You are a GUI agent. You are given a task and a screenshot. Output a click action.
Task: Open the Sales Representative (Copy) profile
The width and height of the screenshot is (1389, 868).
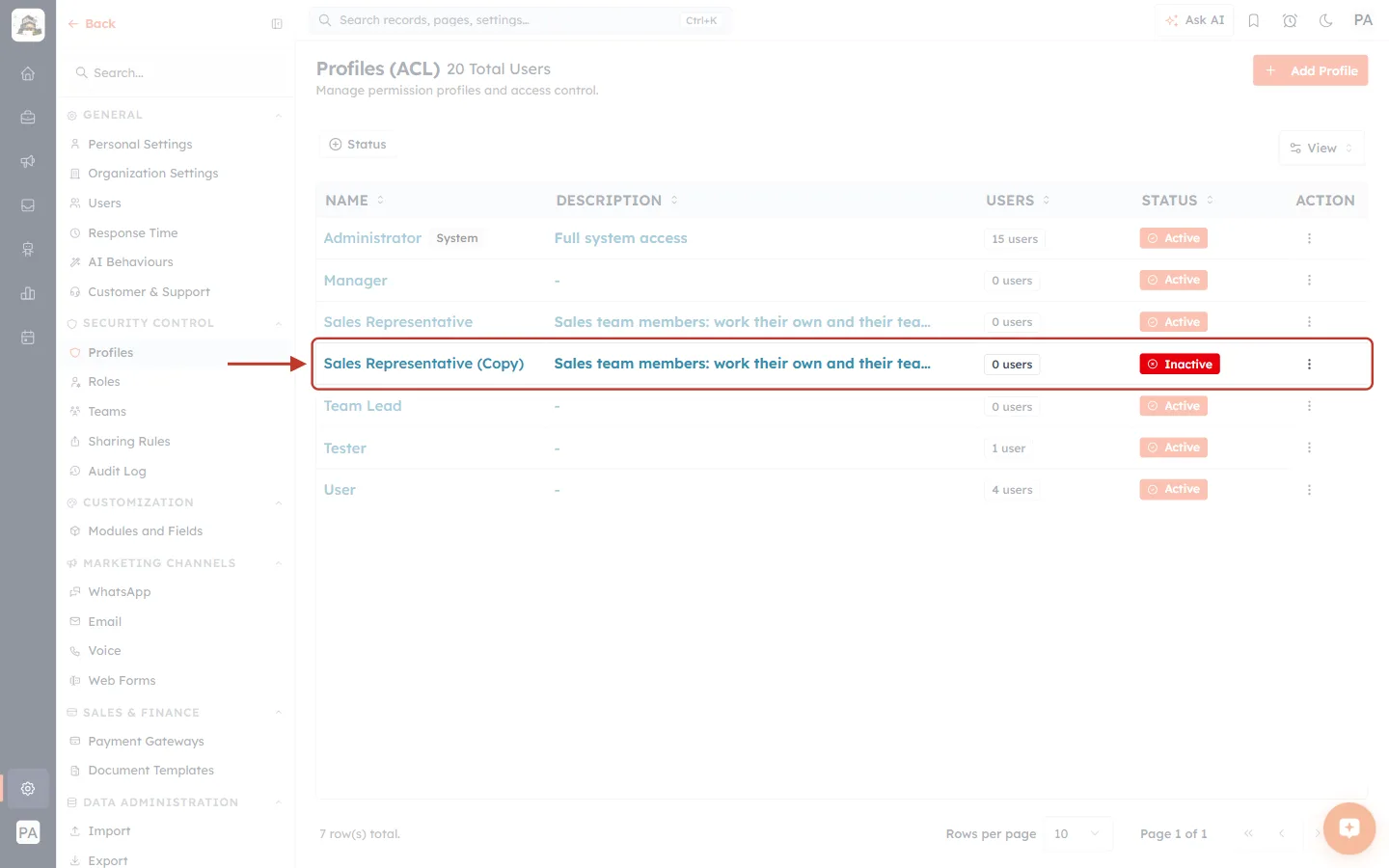pos(423,364)
